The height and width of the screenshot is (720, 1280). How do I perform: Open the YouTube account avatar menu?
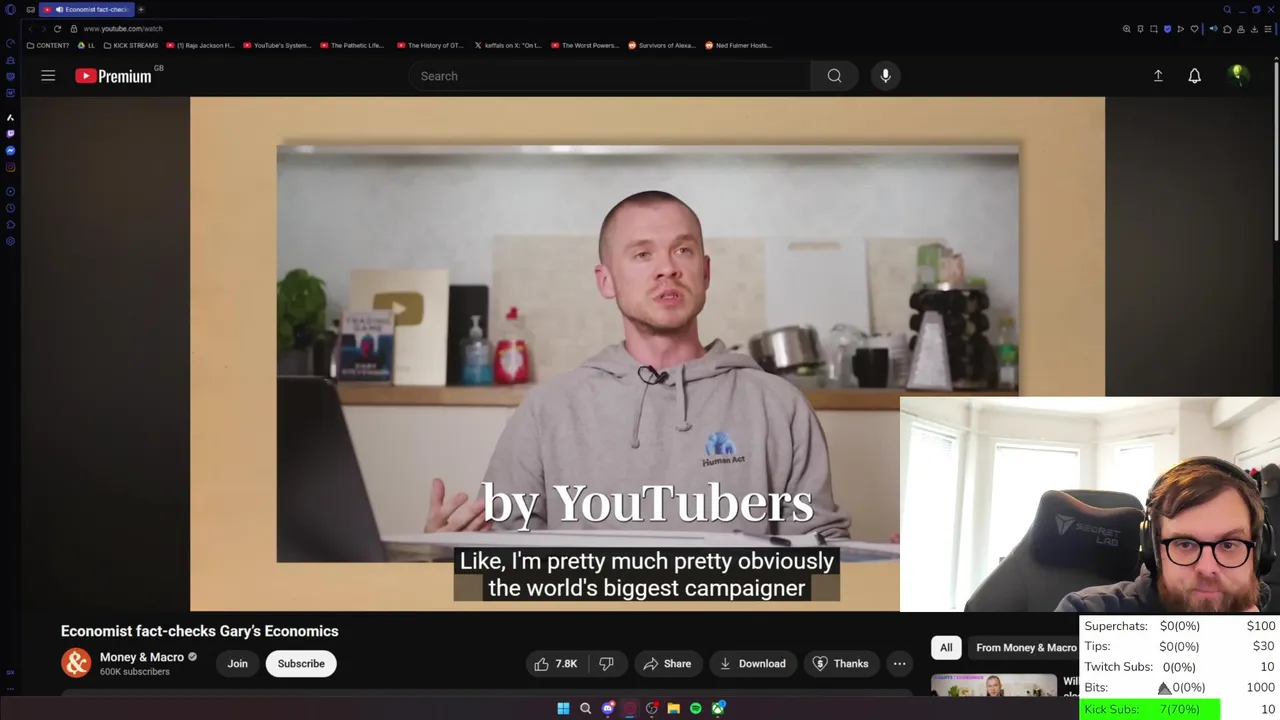[1238, 76]
